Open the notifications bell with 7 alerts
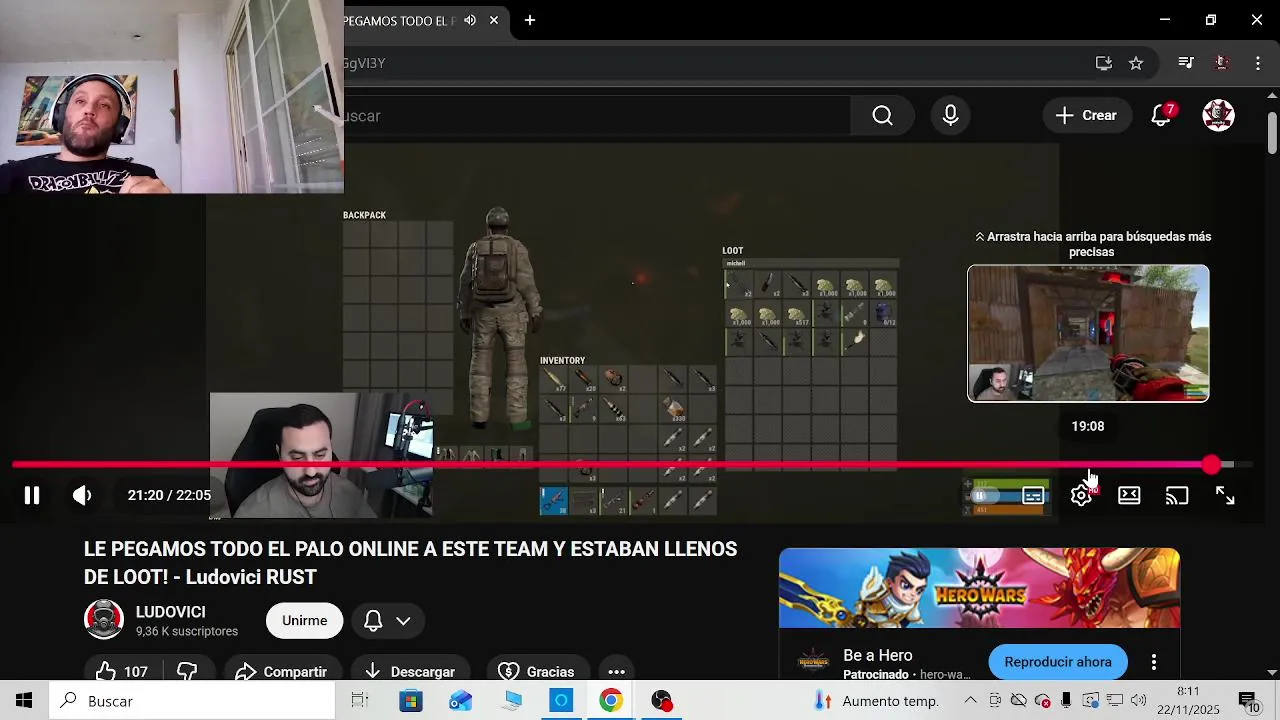The width and height of the screenshot is (1280, 720). [1161, 116]
